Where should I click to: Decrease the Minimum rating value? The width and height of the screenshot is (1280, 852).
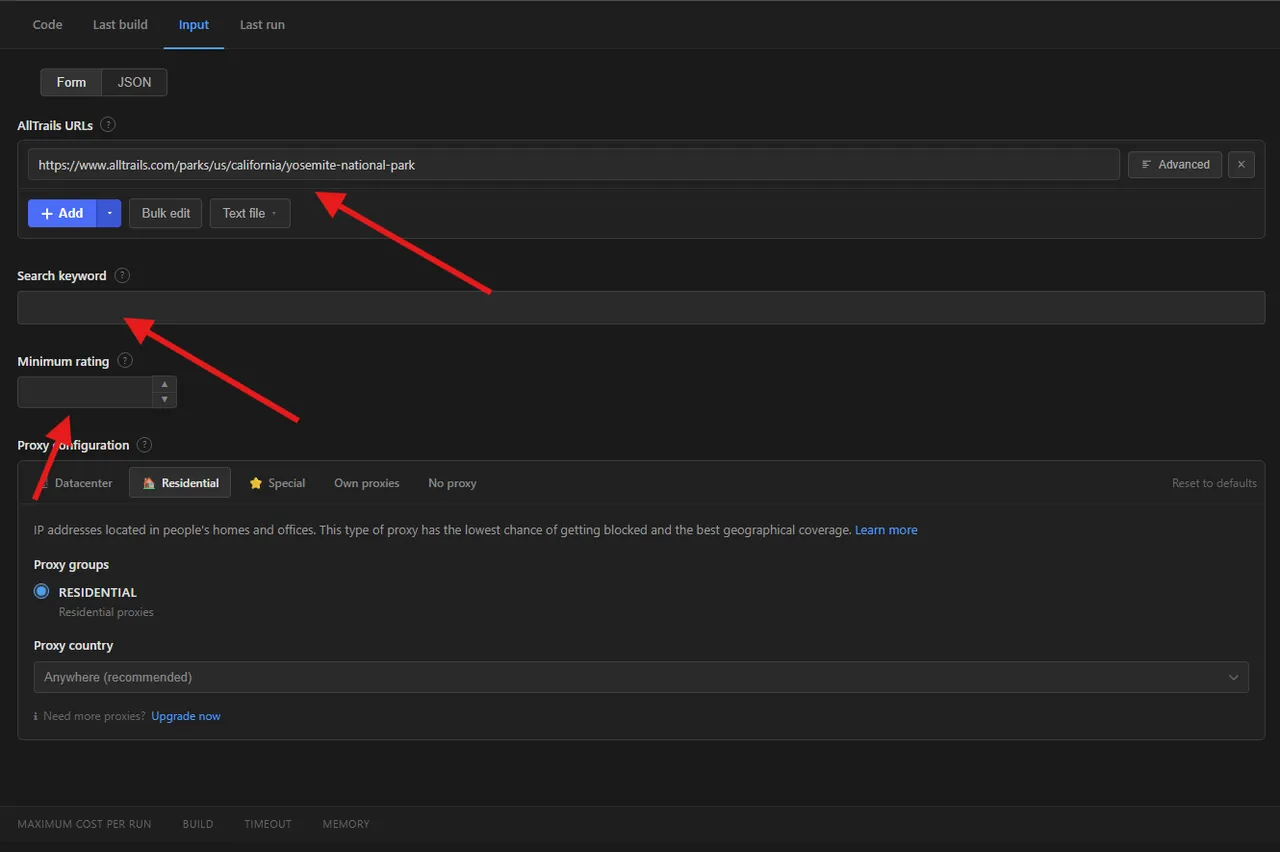click(164, 400)
